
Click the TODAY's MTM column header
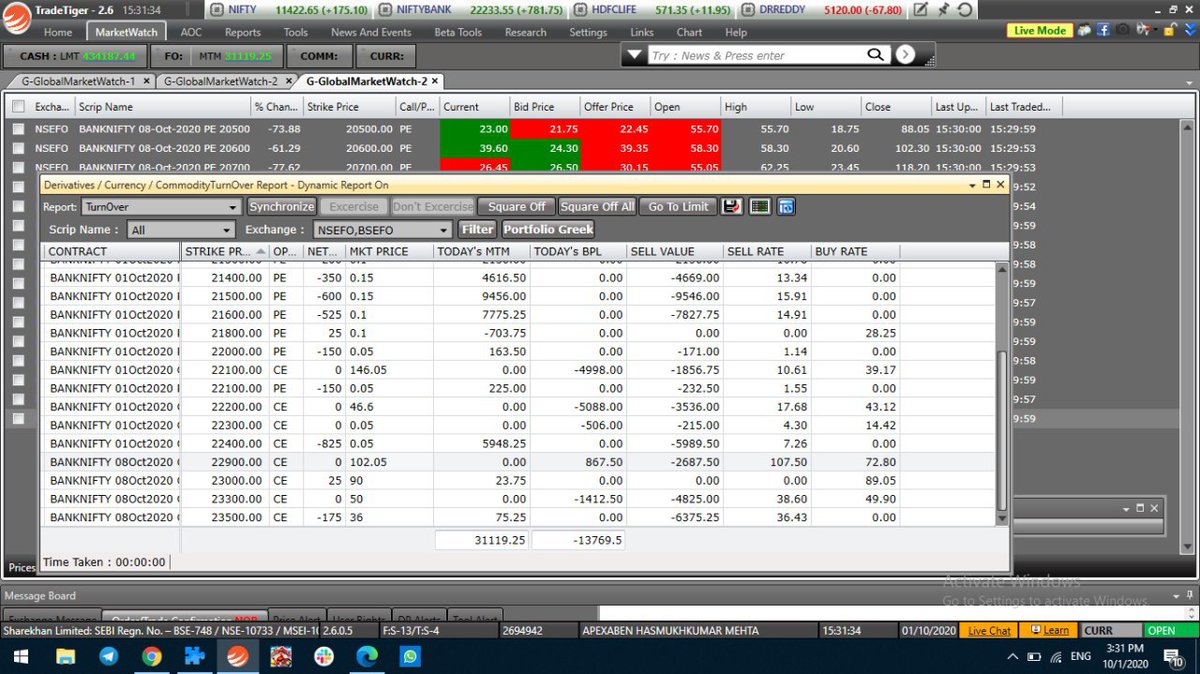tap(480, 251)
